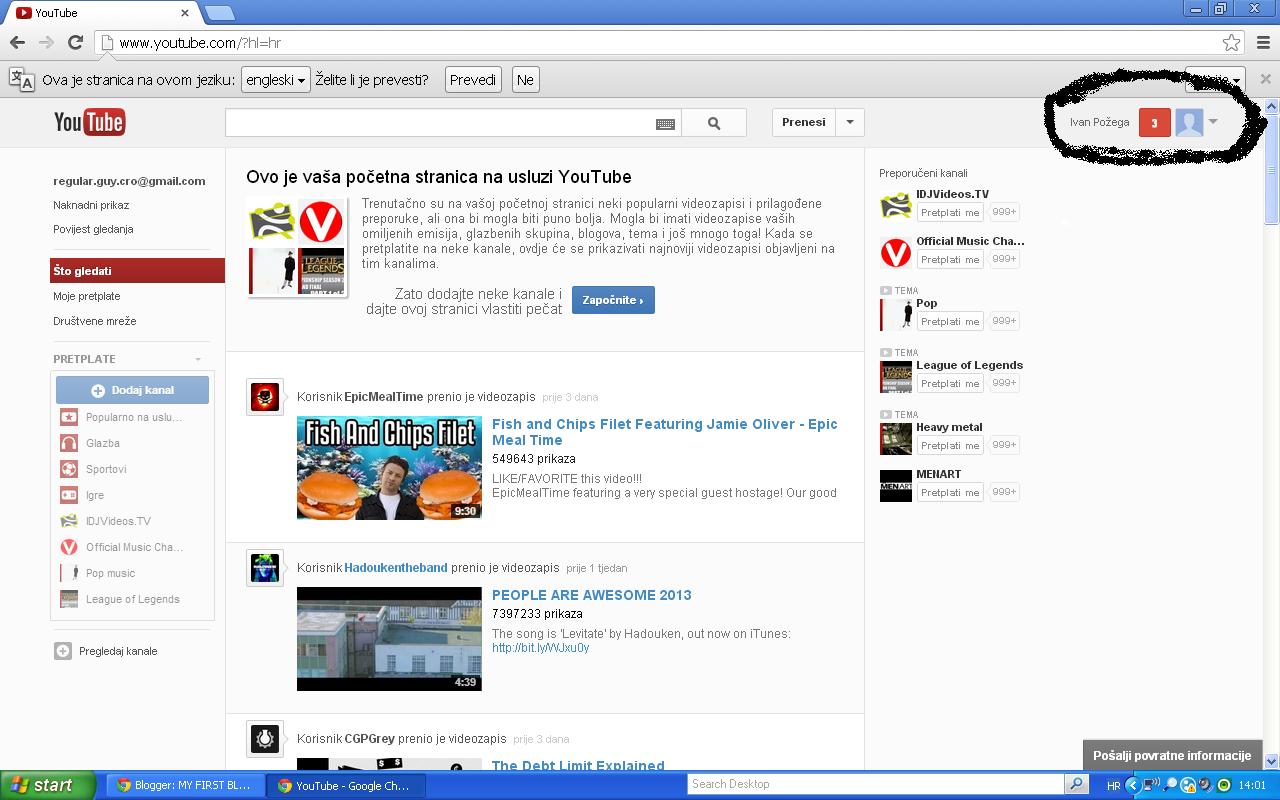The image size is (1280, 800).
Task: Click Chrome's forward arrow
Action: [46, 42]
